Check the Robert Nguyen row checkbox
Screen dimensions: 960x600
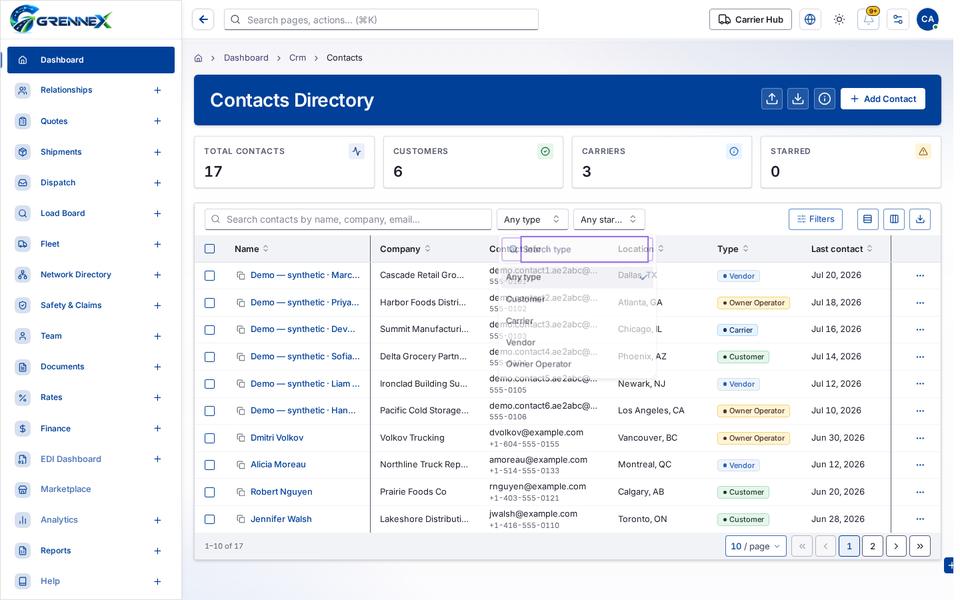pyautogui.click(x=209, y=492)
